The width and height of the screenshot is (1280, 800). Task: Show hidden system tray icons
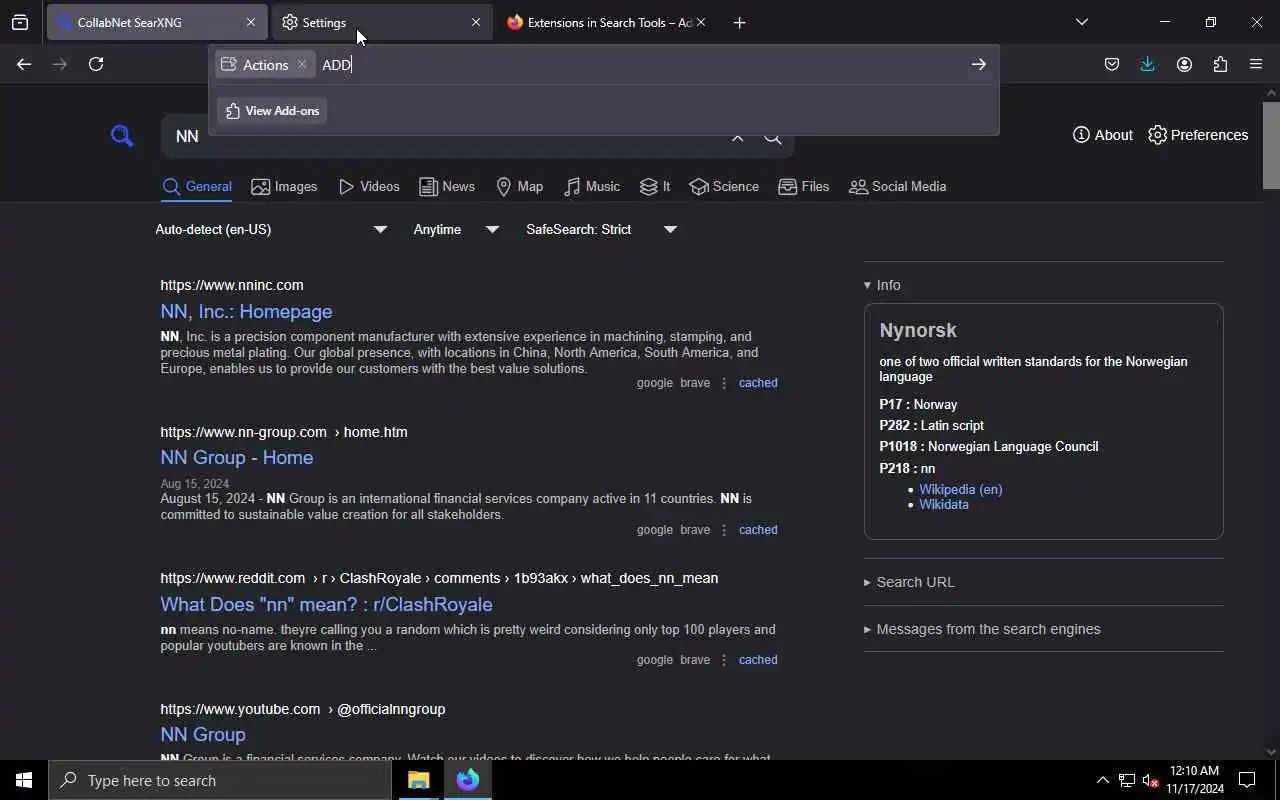click(x=1102, y=780)
